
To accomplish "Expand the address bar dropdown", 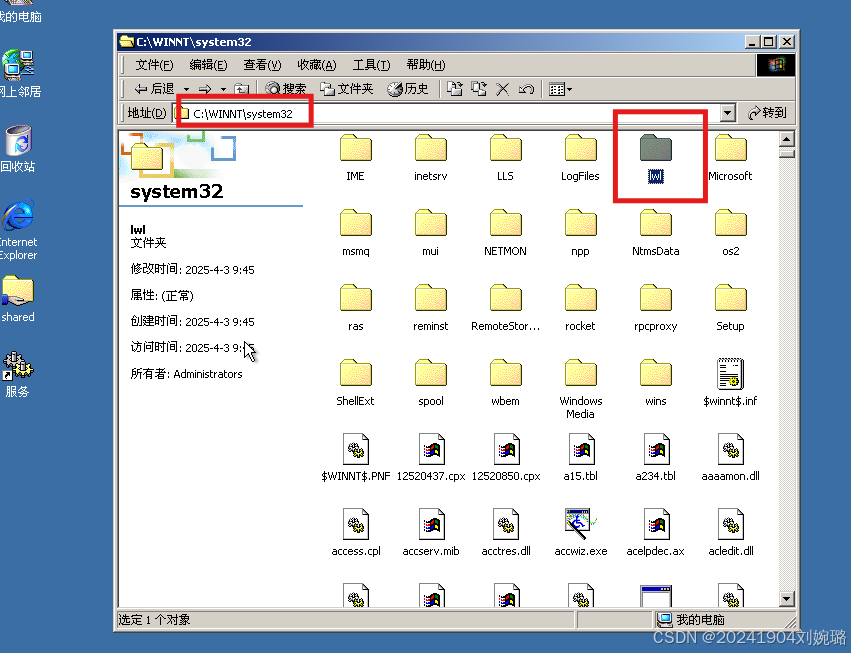I will [728, 113].
